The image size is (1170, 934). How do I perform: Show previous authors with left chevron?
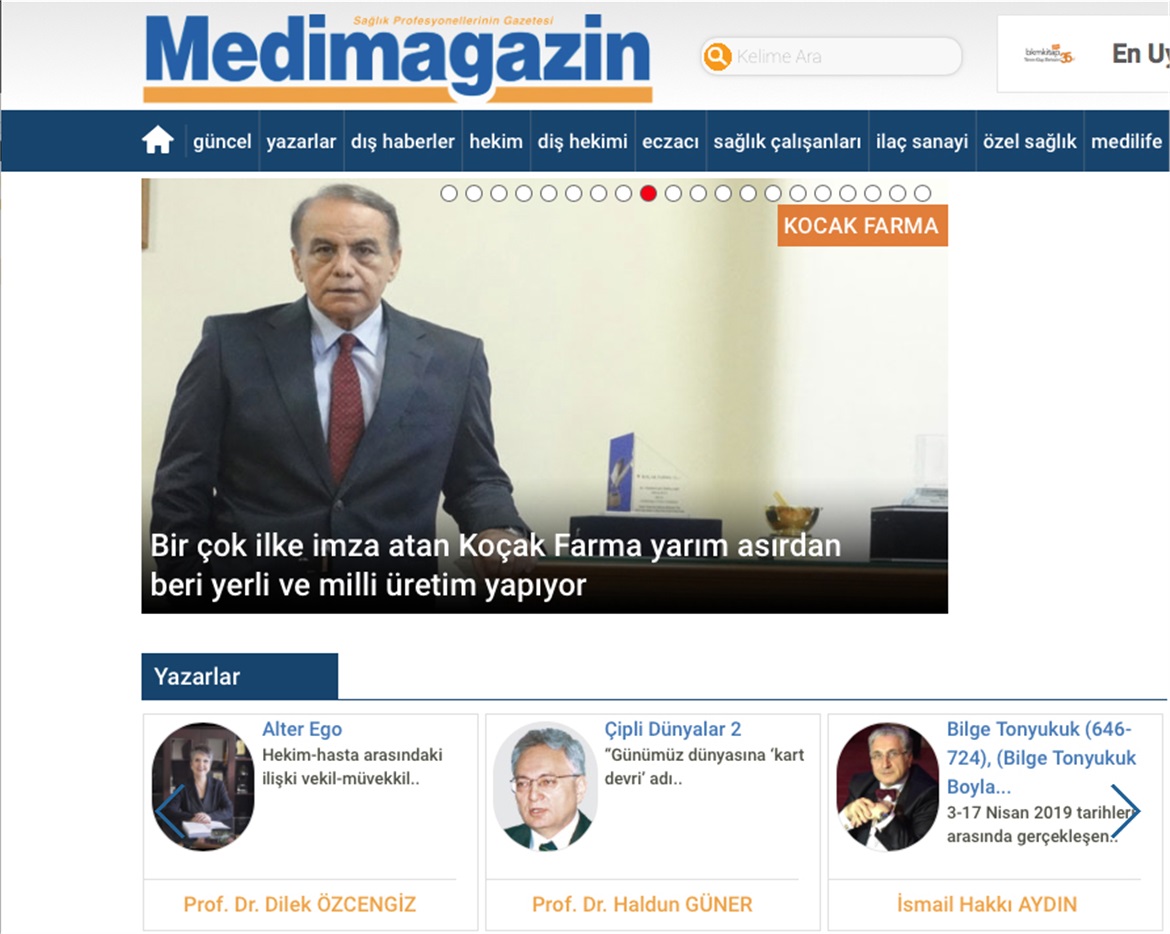point(169,812)
